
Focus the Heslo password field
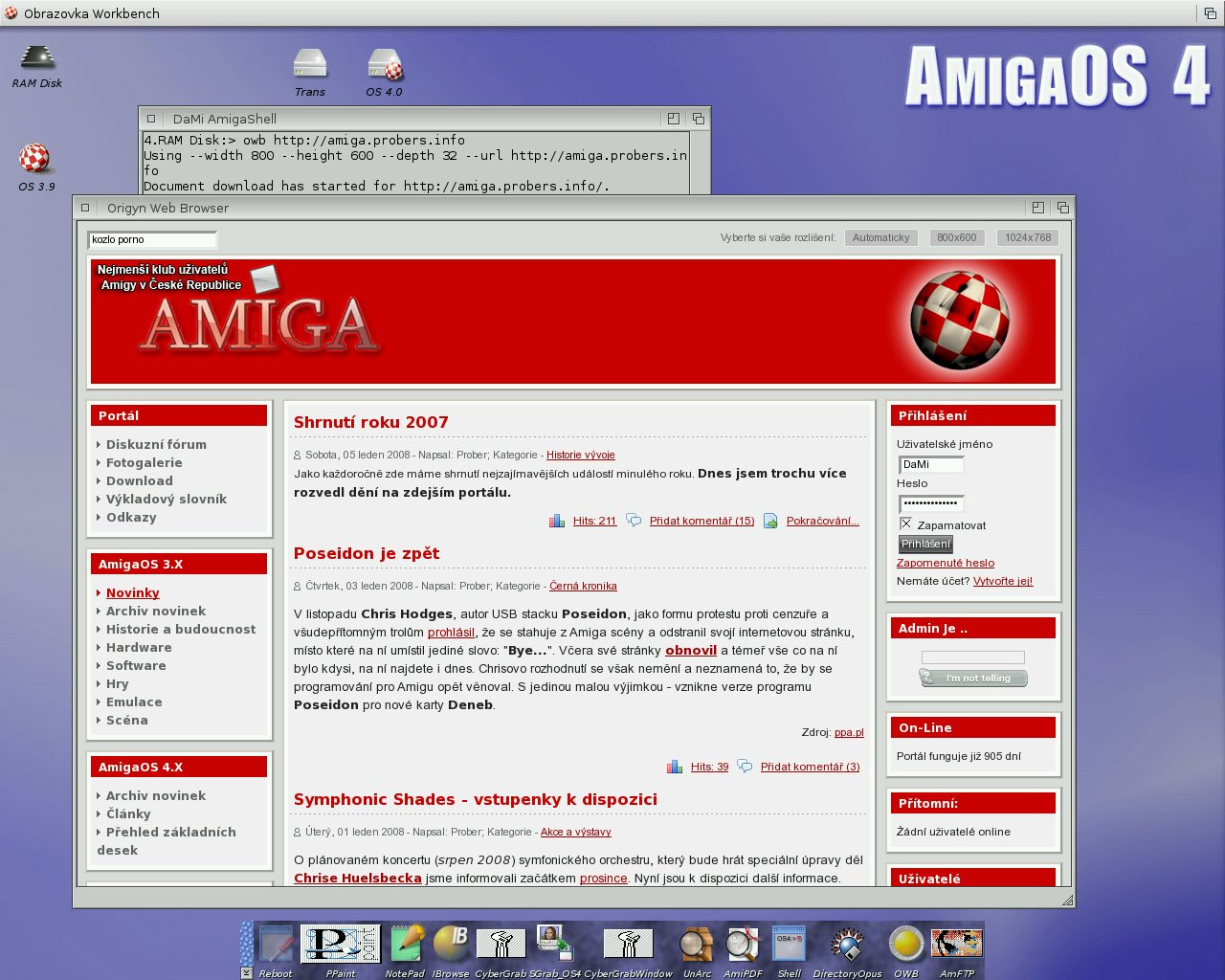click(x=931, y=503)
